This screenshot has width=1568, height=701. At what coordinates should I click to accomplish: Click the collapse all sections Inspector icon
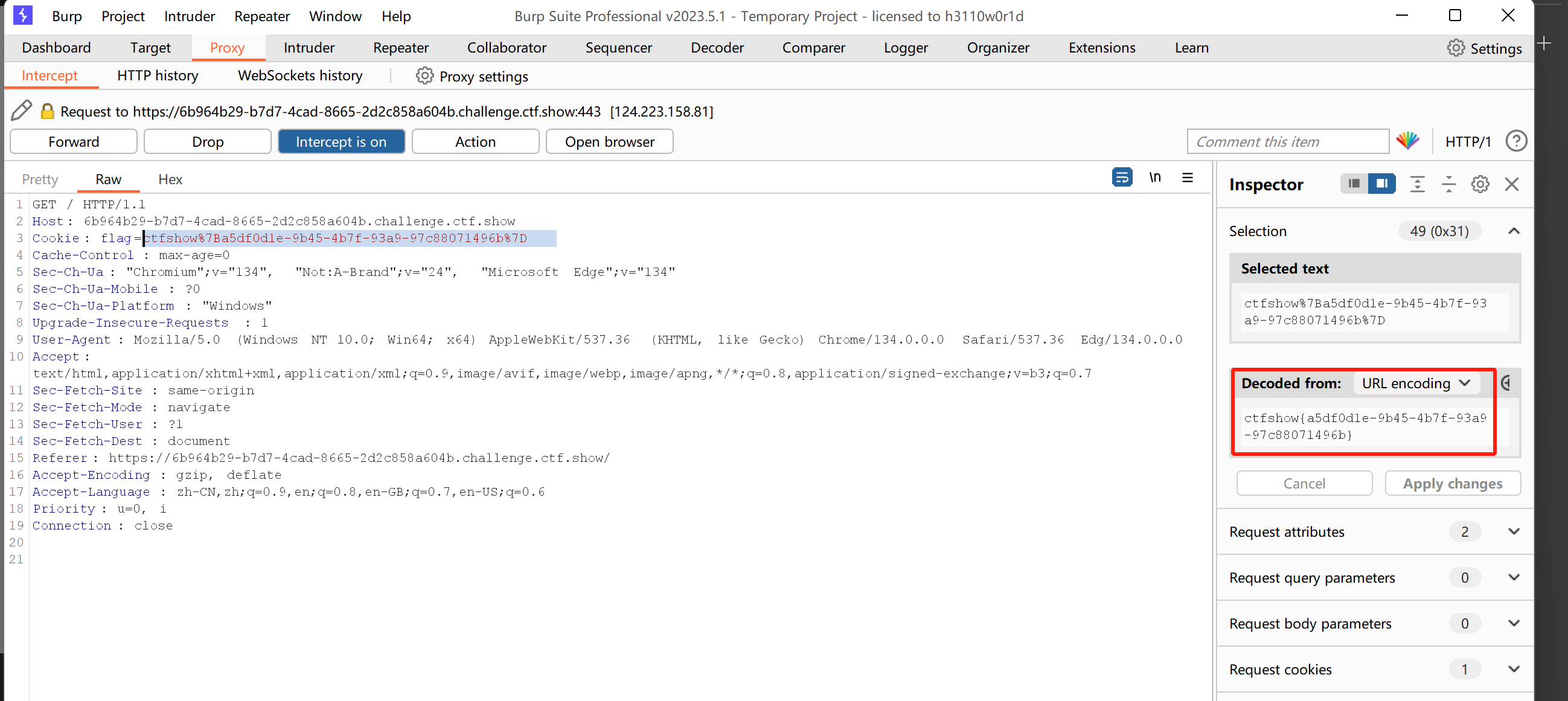1448,184
